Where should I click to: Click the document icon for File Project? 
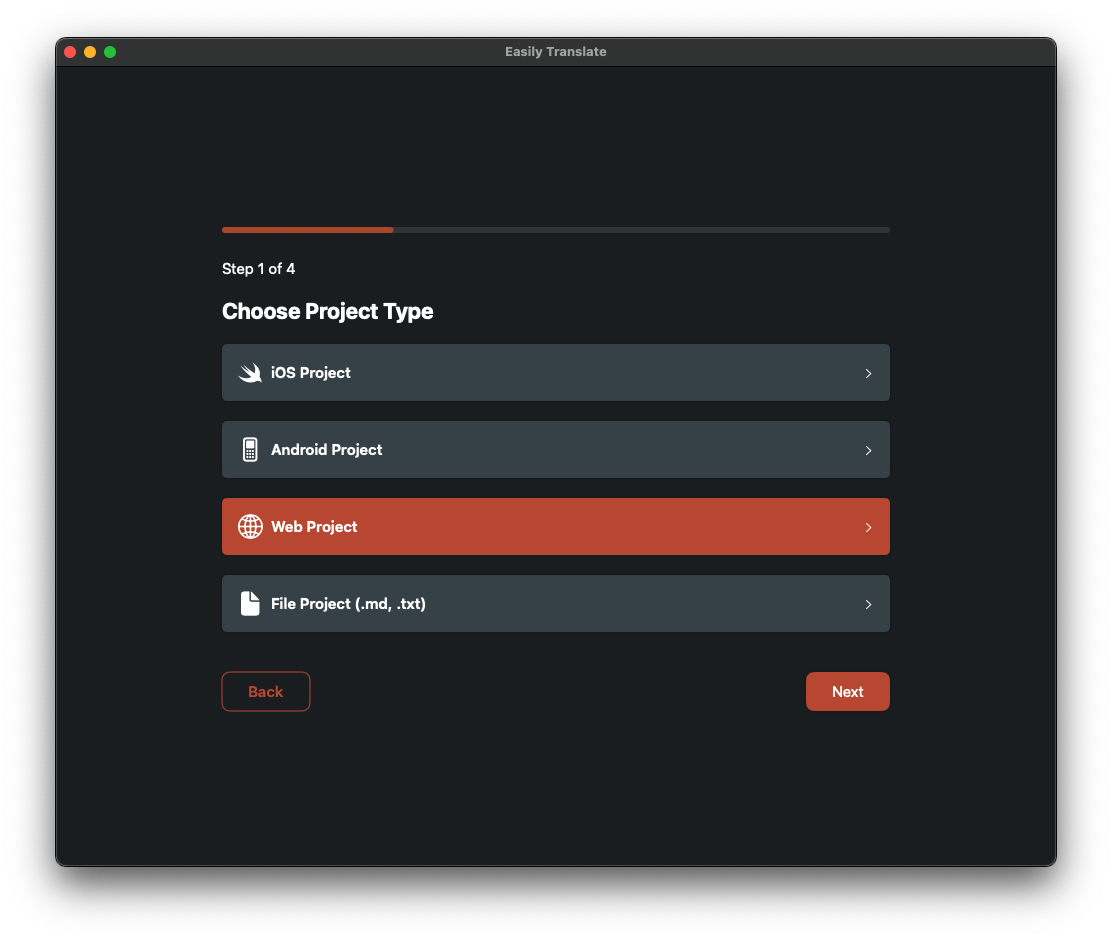tap(250, 604)
